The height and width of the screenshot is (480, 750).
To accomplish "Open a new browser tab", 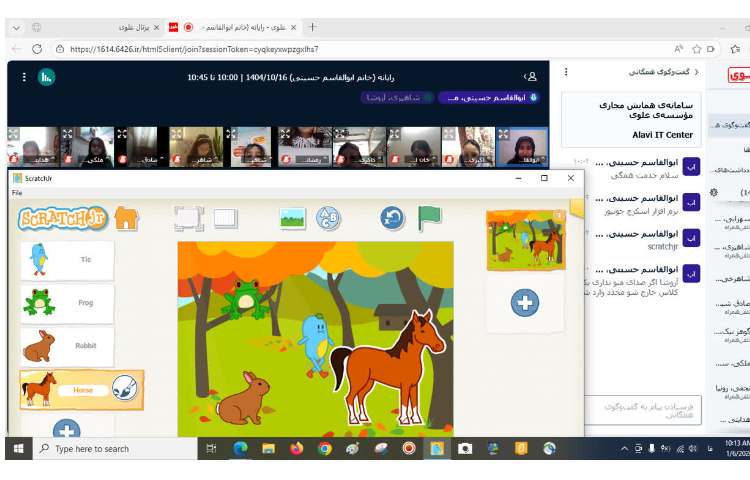I will (312, 27).
